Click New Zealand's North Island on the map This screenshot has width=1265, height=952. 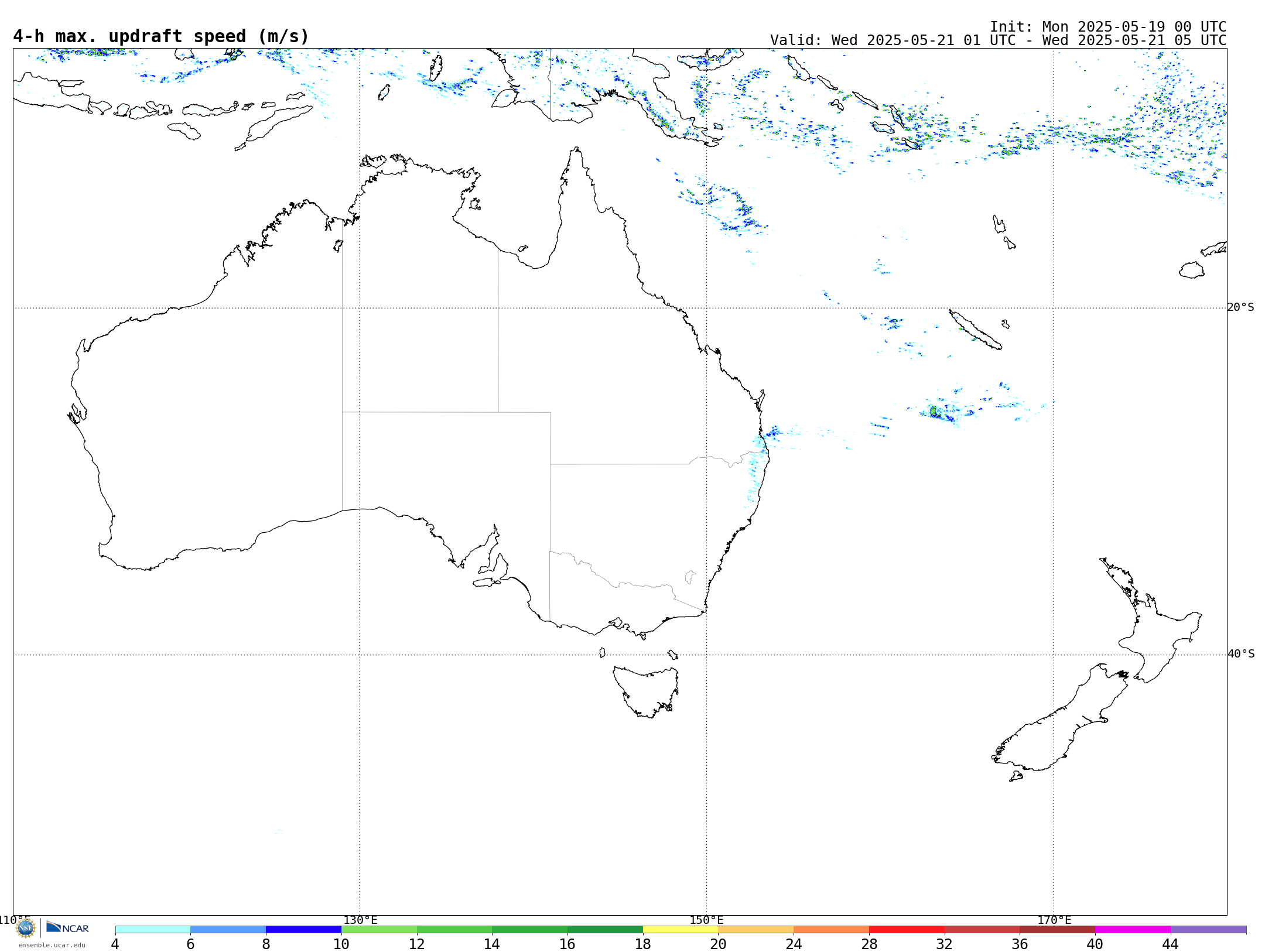1157,632
